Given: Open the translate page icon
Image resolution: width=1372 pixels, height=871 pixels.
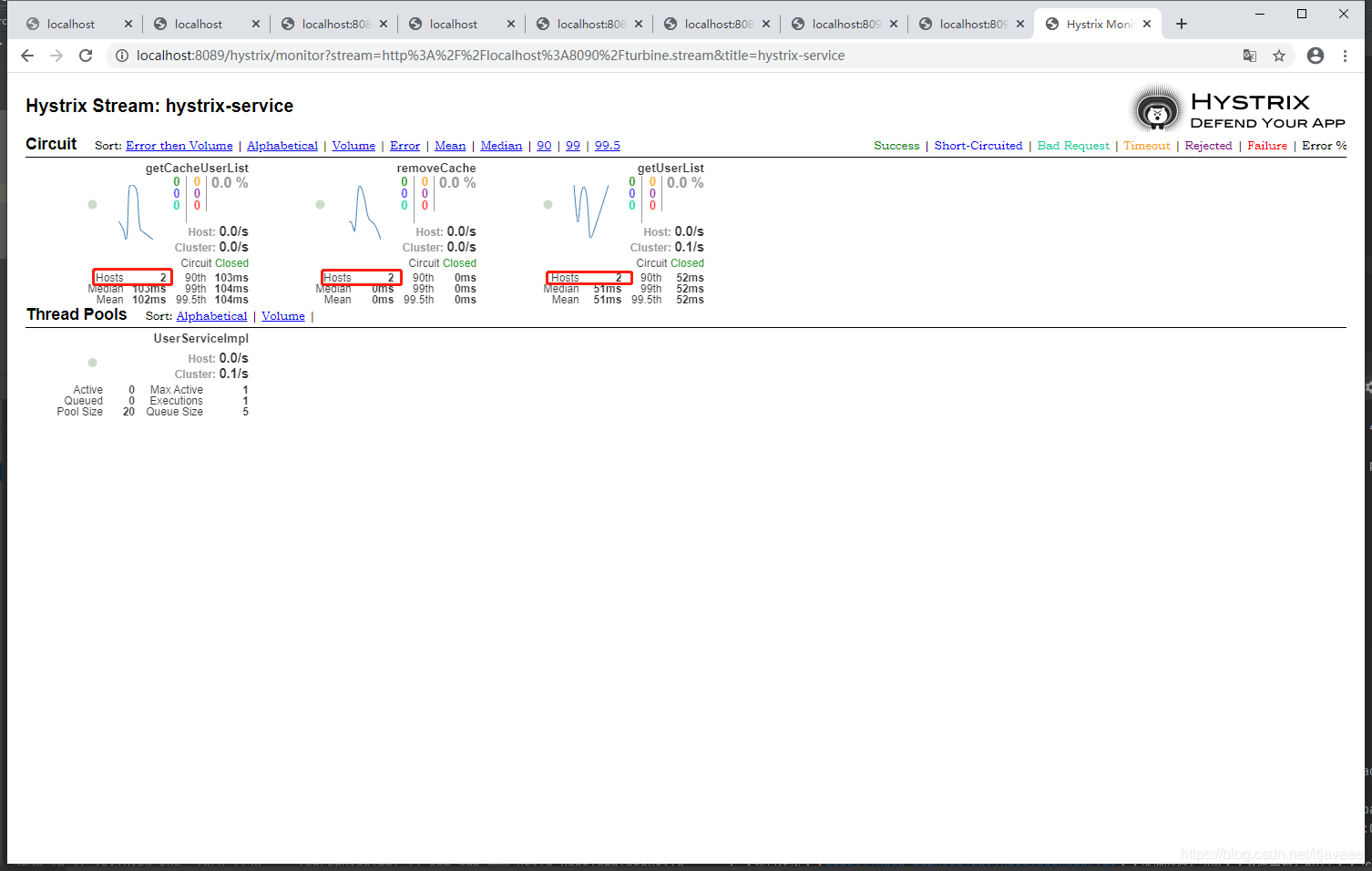Looking at the screenshot, I should [1250, 56].
